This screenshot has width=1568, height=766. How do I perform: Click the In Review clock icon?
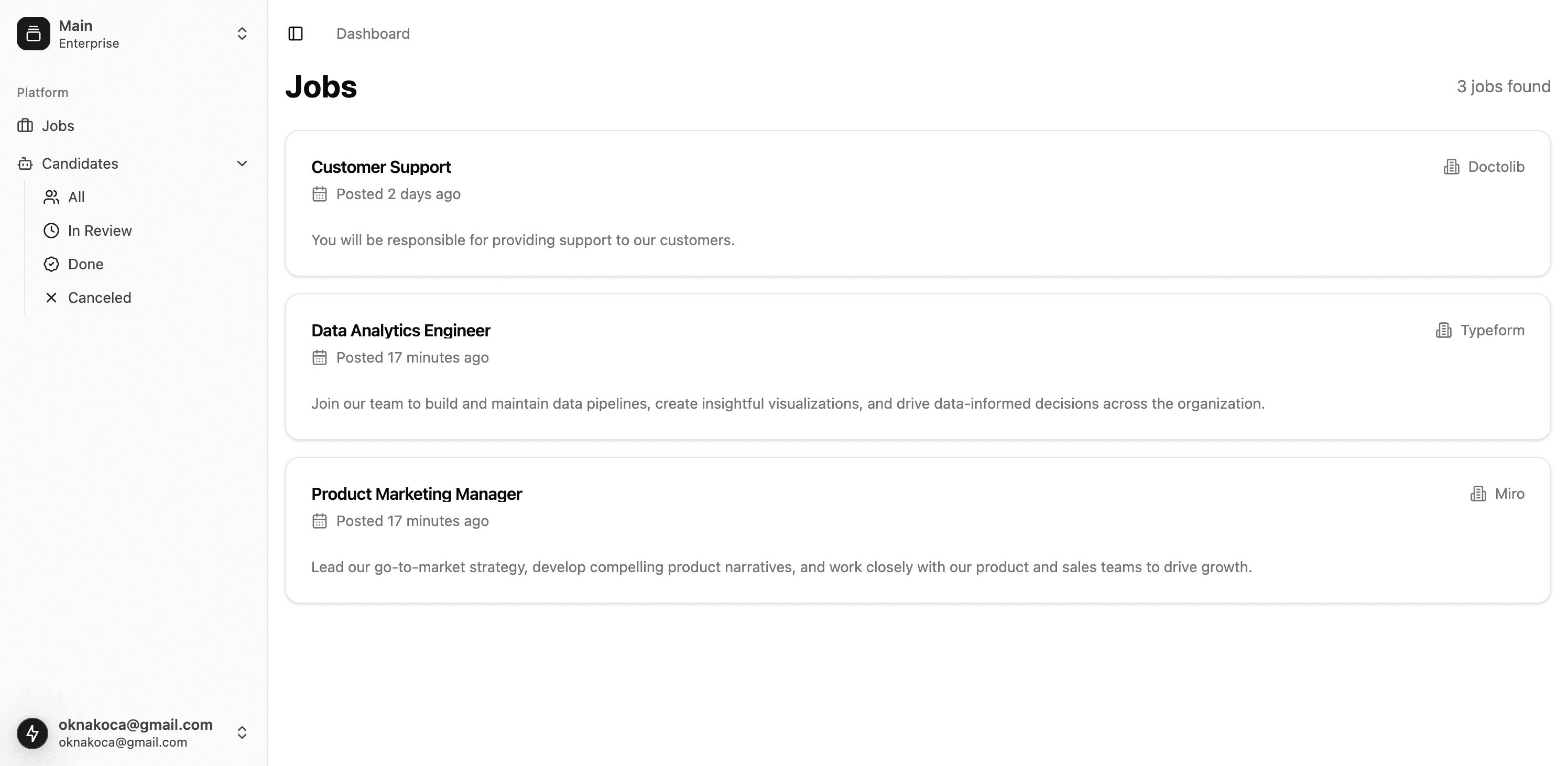point(52,231)
